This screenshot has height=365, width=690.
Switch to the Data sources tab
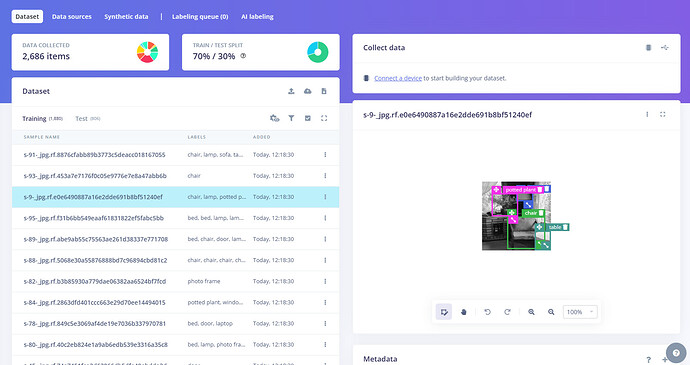(x=72, y=17)
